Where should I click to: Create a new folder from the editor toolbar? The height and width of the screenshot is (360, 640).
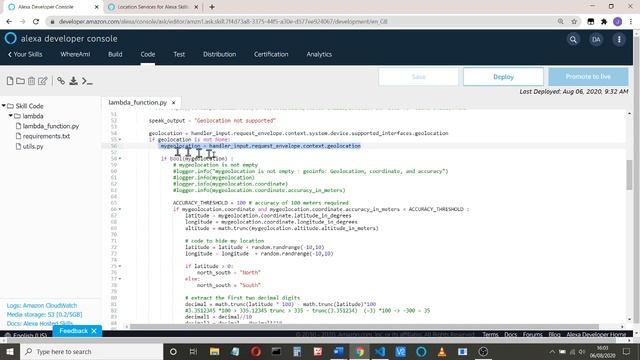pos(20,81)
